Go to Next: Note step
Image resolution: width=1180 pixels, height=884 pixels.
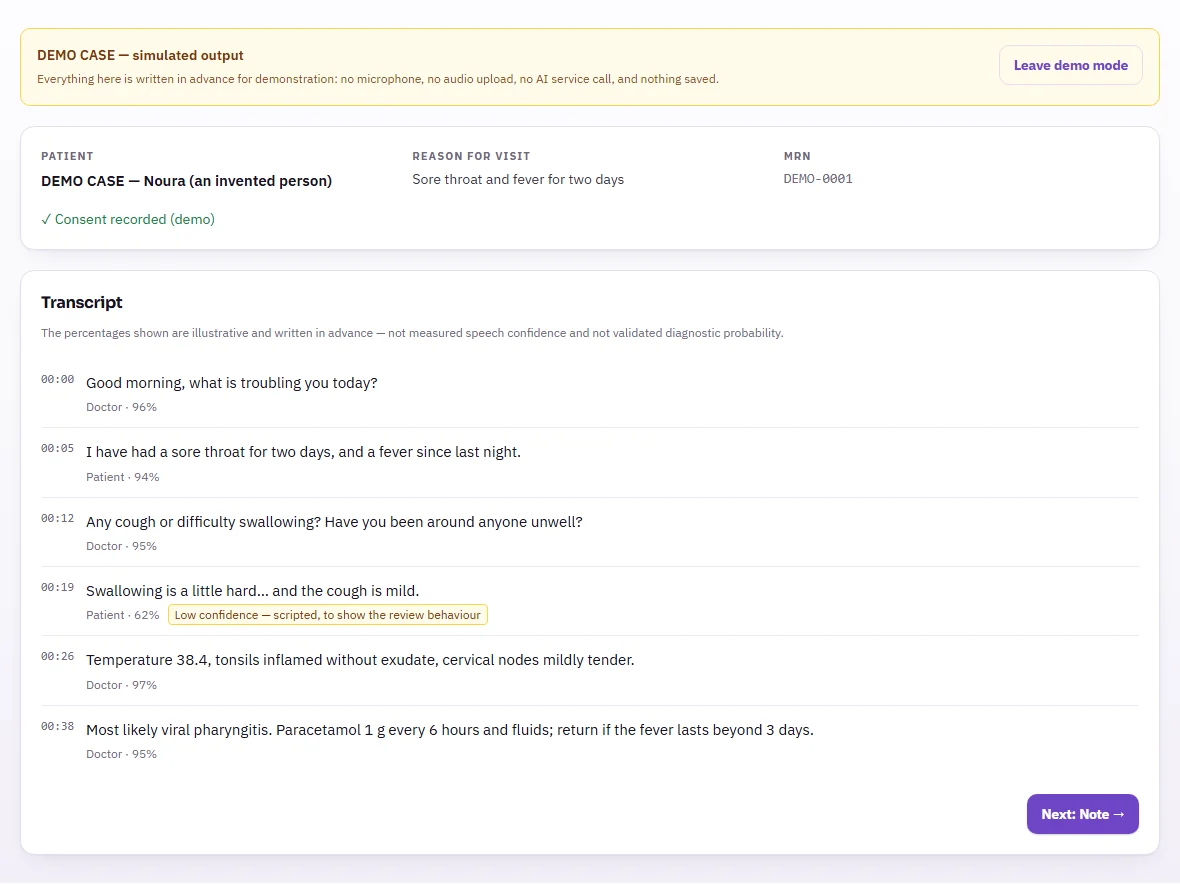click(x=1082, y=814)
